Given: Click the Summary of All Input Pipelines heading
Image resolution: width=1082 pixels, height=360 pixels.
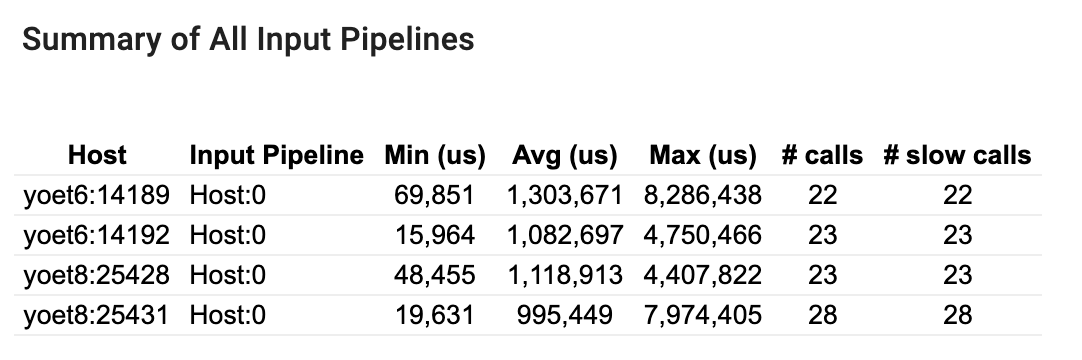Looking at the screenshot, I should click(x=248, y=39).
